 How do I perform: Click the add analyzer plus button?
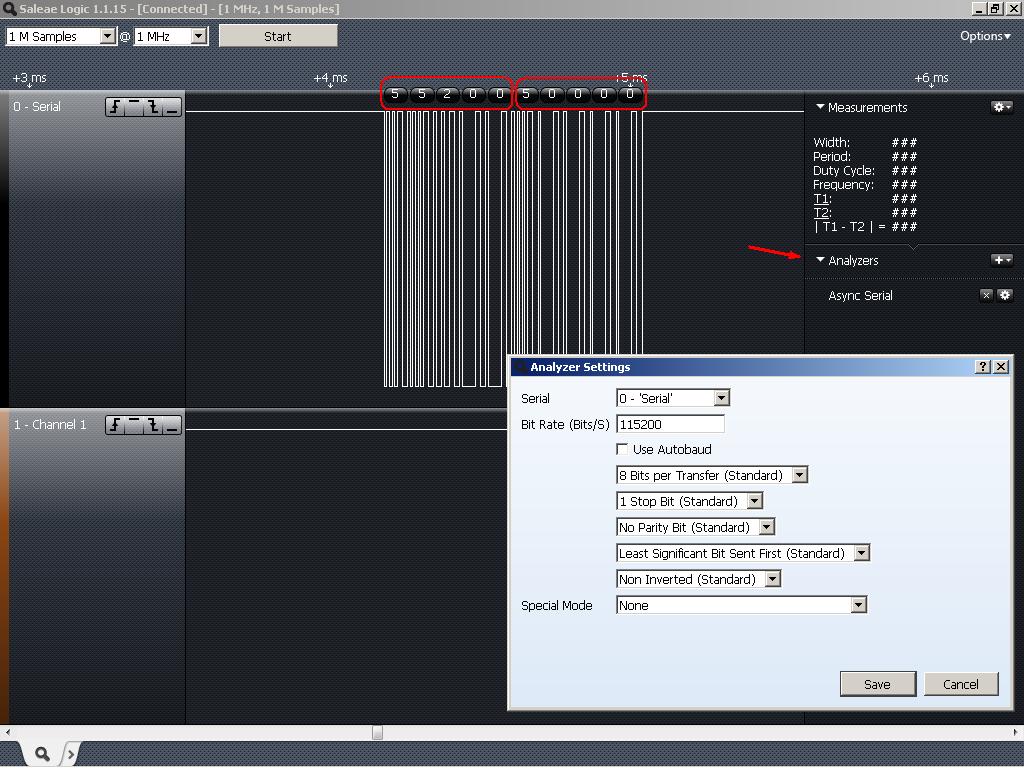(x=1001, y=260)
